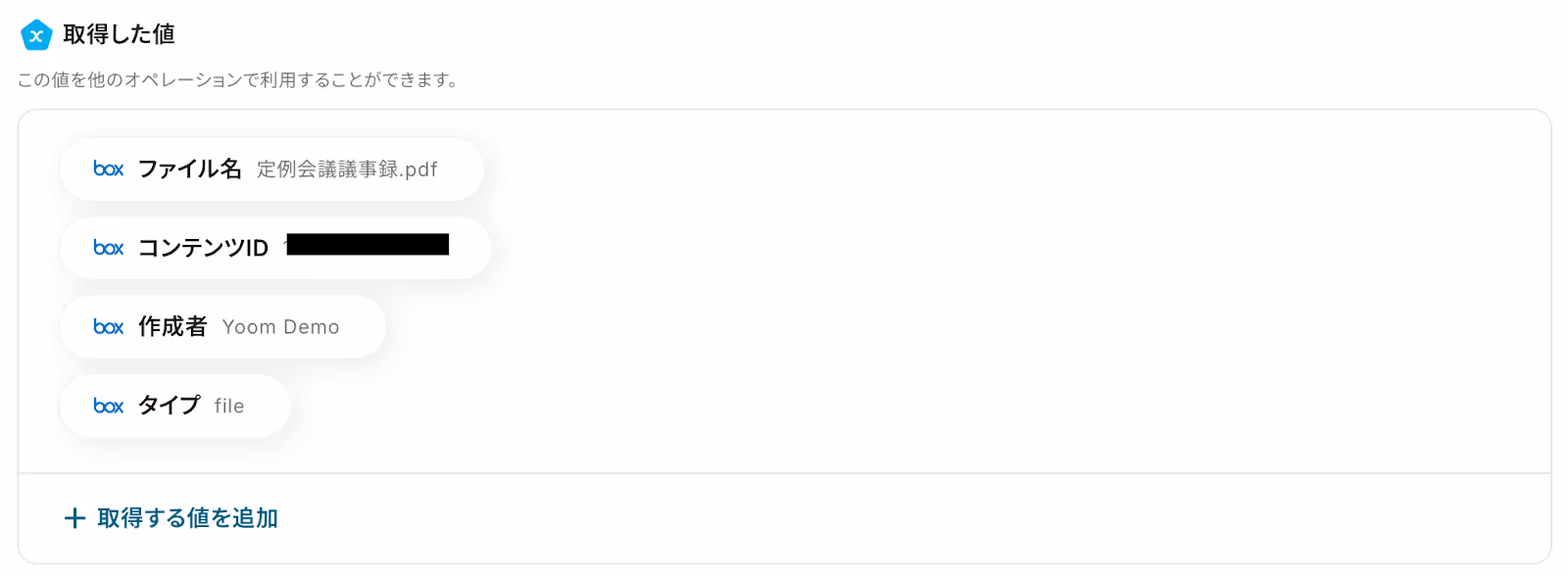Image resolution: width=1568 pixels, height=576 pixels.
Task: Click the box icon beside コンテンツID
Action: point(108,248)
